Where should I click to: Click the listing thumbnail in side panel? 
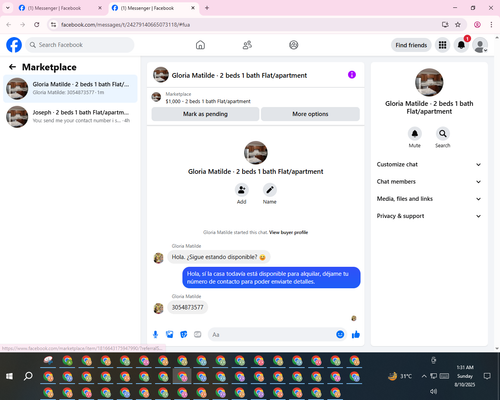(x=429, y=82)
